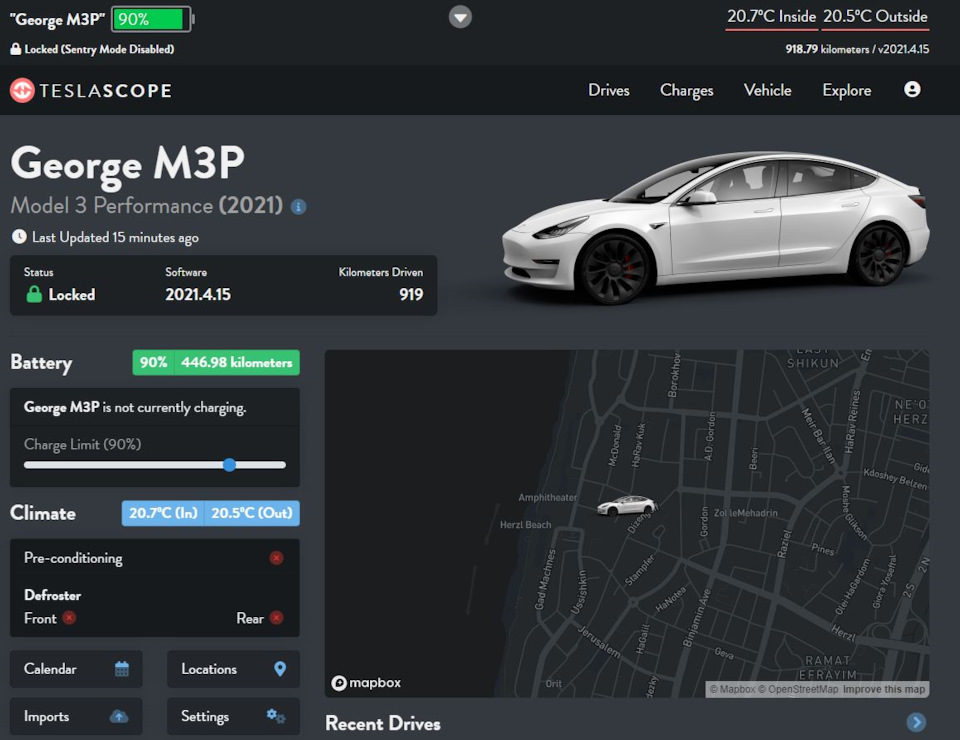Image resolution: width=960 pixels, height=740 pixels.
Task: Open the Settings button
Action: 233,716
